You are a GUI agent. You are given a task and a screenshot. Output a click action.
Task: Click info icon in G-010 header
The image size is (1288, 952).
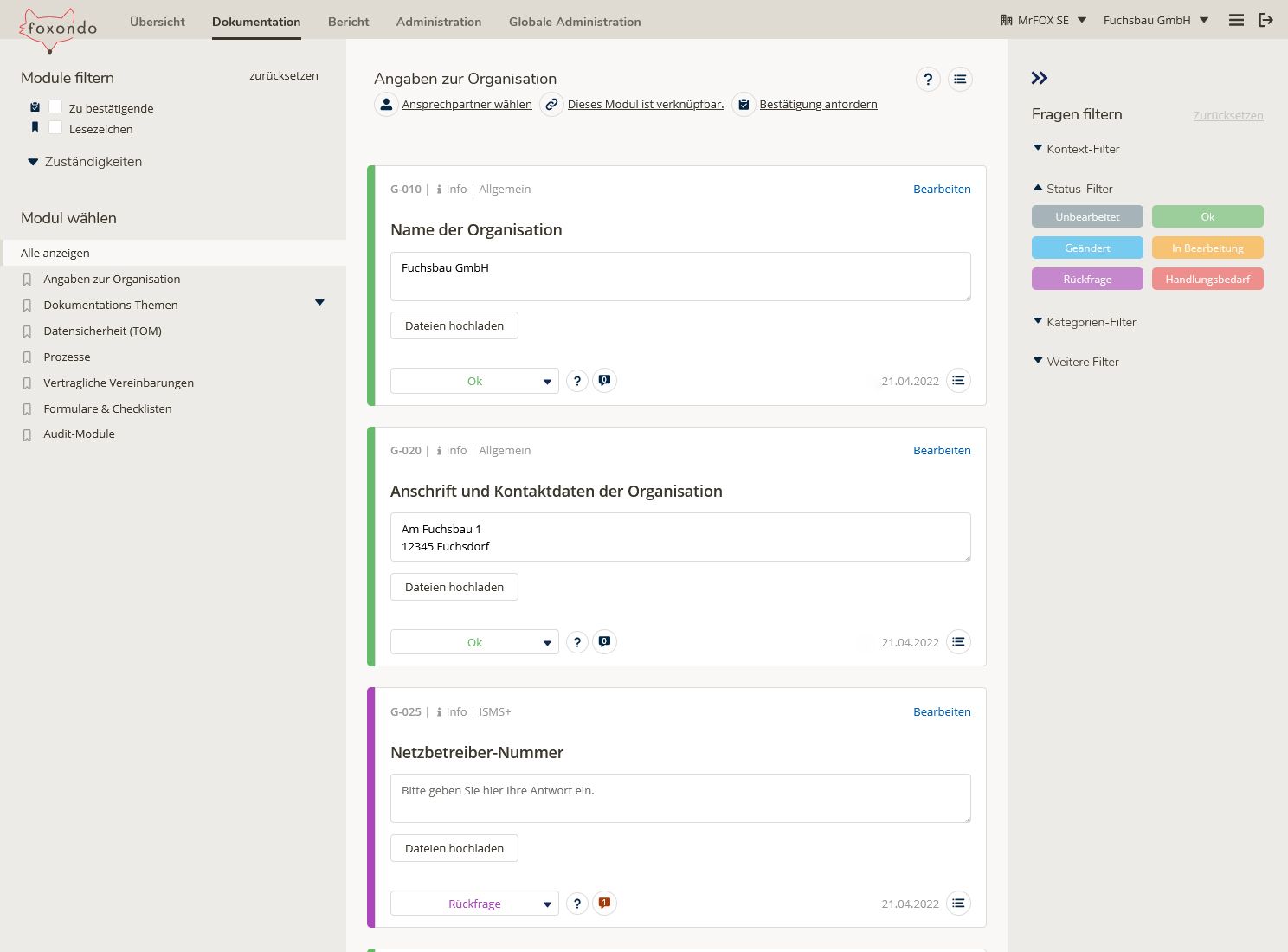click(x=439, y=190)
